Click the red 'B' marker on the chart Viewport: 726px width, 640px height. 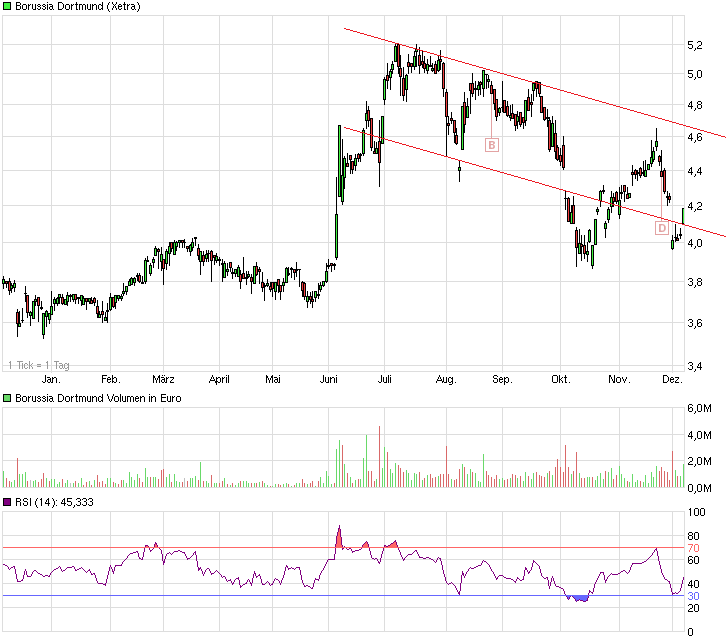491,145
